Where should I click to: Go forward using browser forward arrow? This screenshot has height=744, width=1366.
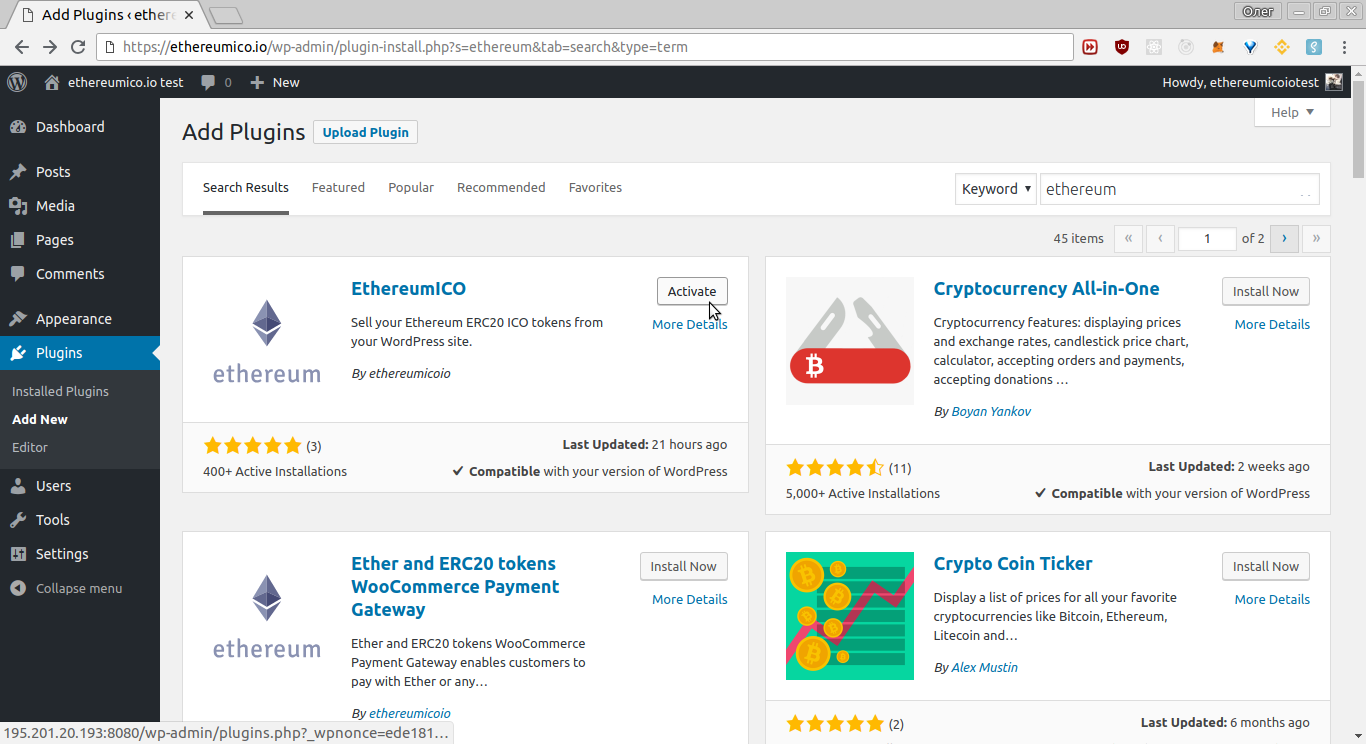point(50,47)
